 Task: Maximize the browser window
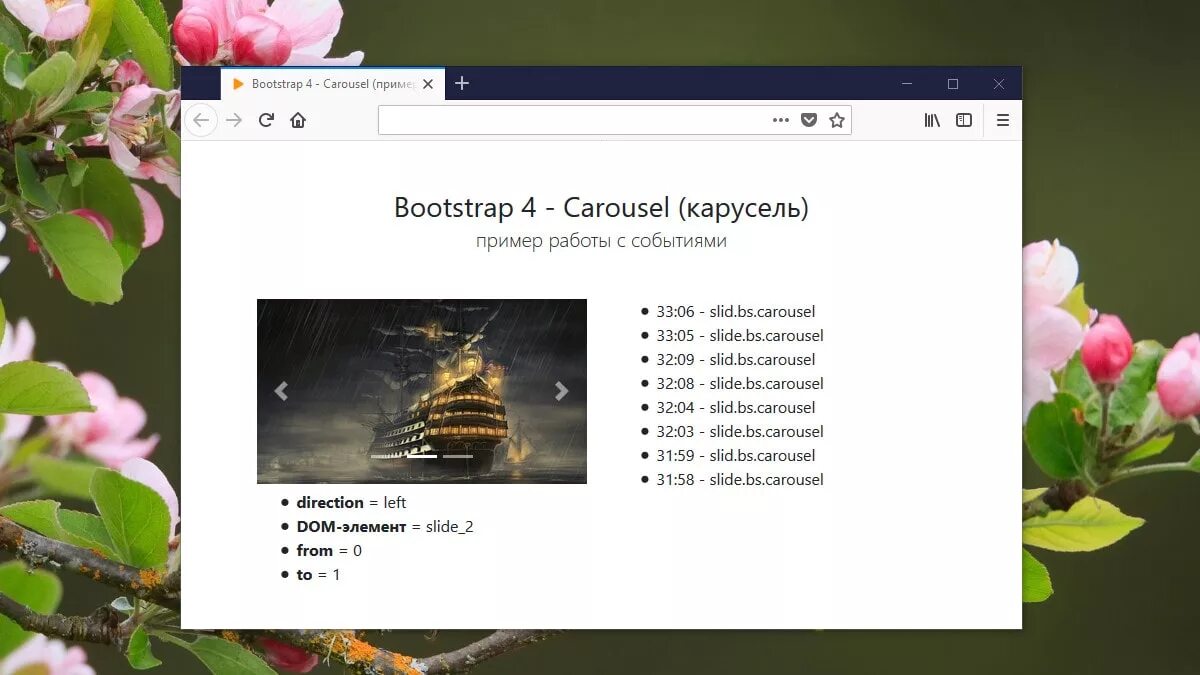(953, 84)
